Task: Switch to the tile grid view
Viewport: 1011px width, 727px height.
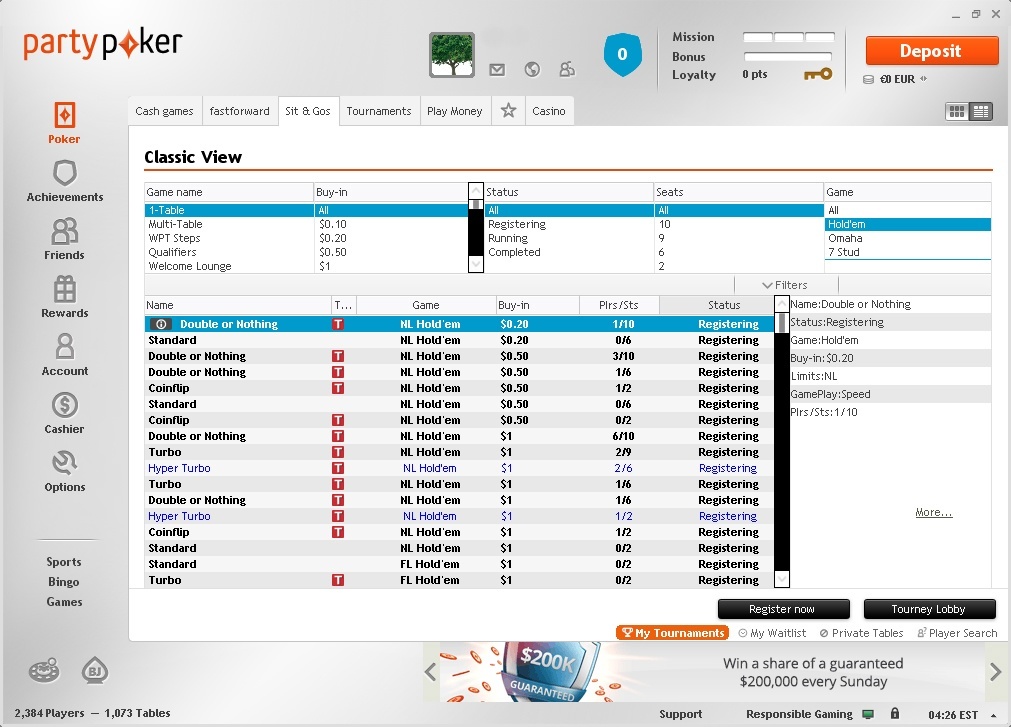Action: click(957, 111)
